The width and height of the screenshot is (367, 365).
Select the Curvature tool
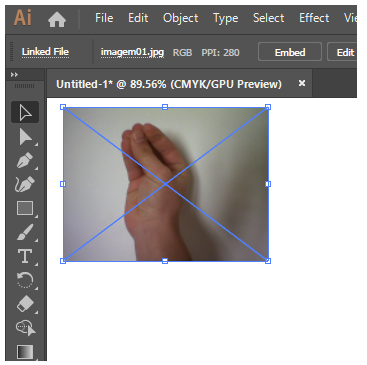pos(25,184)
